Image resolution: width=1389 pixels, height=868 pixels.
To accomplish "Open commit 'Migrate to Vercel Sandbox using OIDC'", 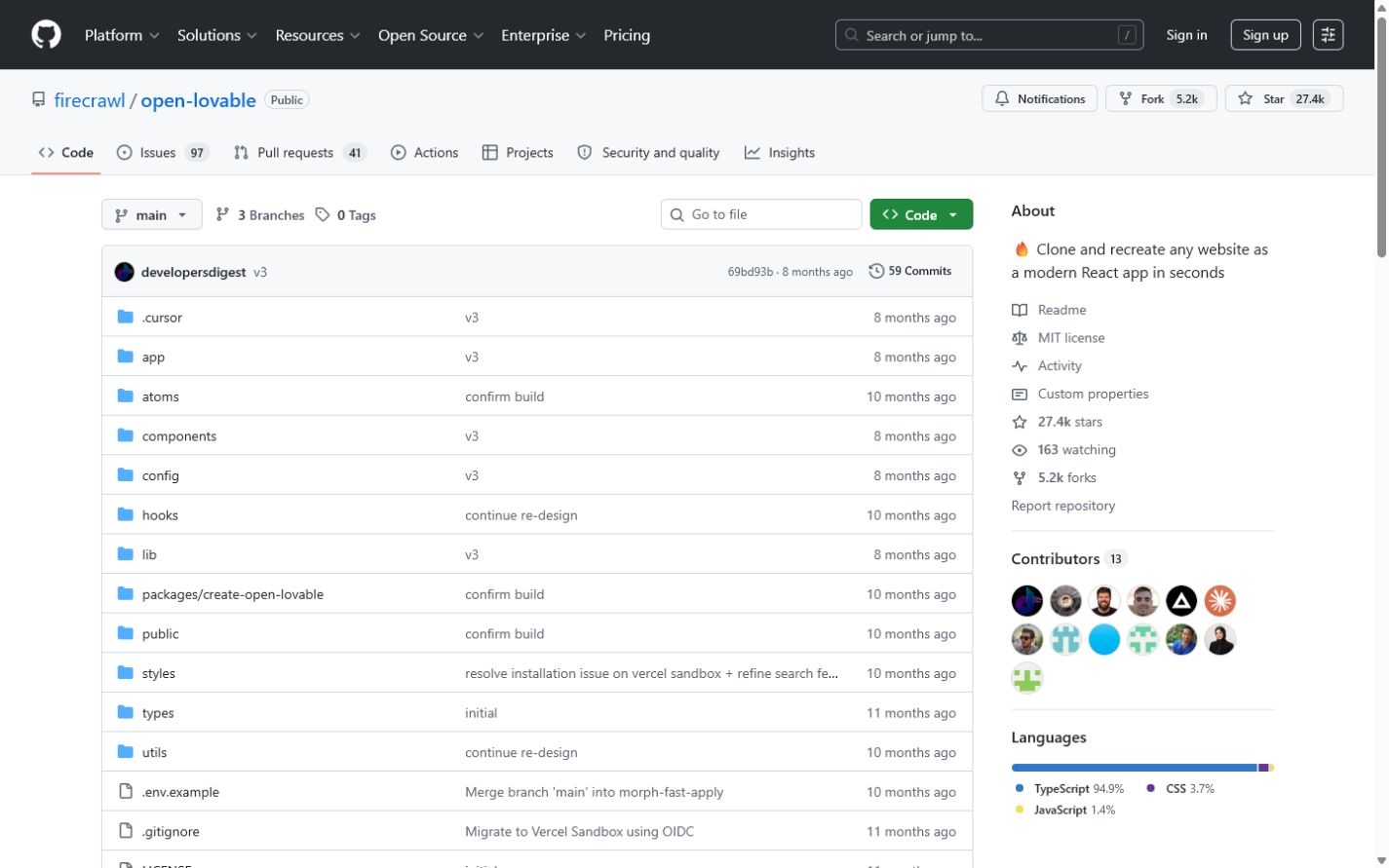I will (x=580, y=831).
